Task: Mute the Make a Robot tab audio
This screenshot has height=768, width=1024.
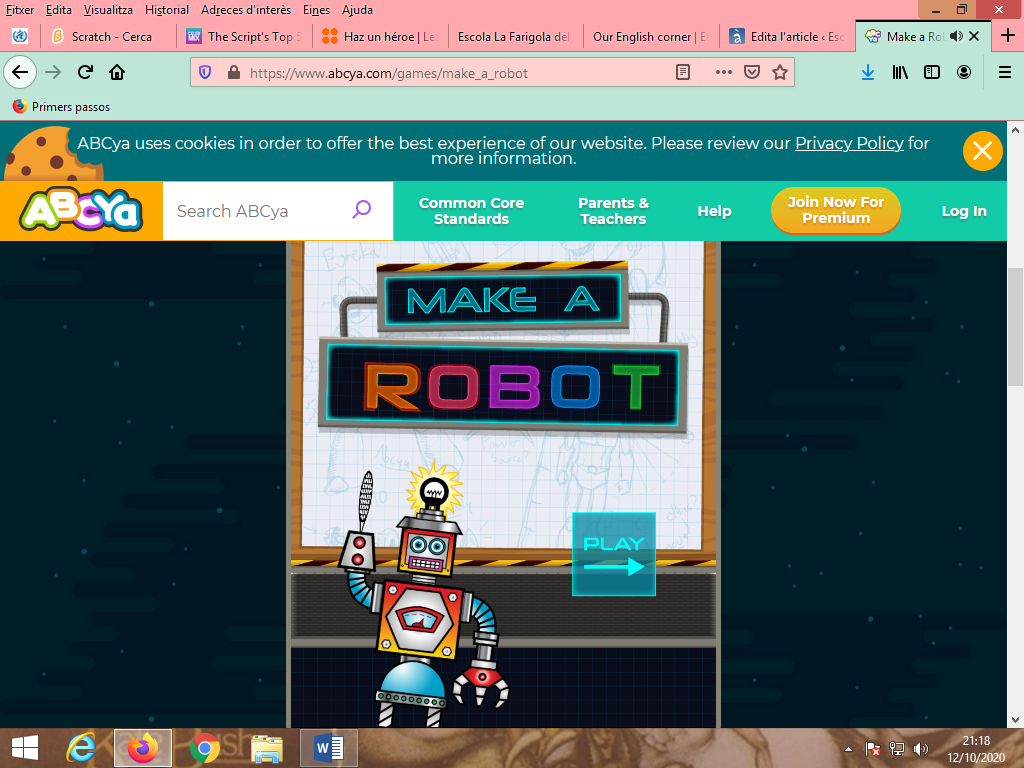Action: [956, 36]
